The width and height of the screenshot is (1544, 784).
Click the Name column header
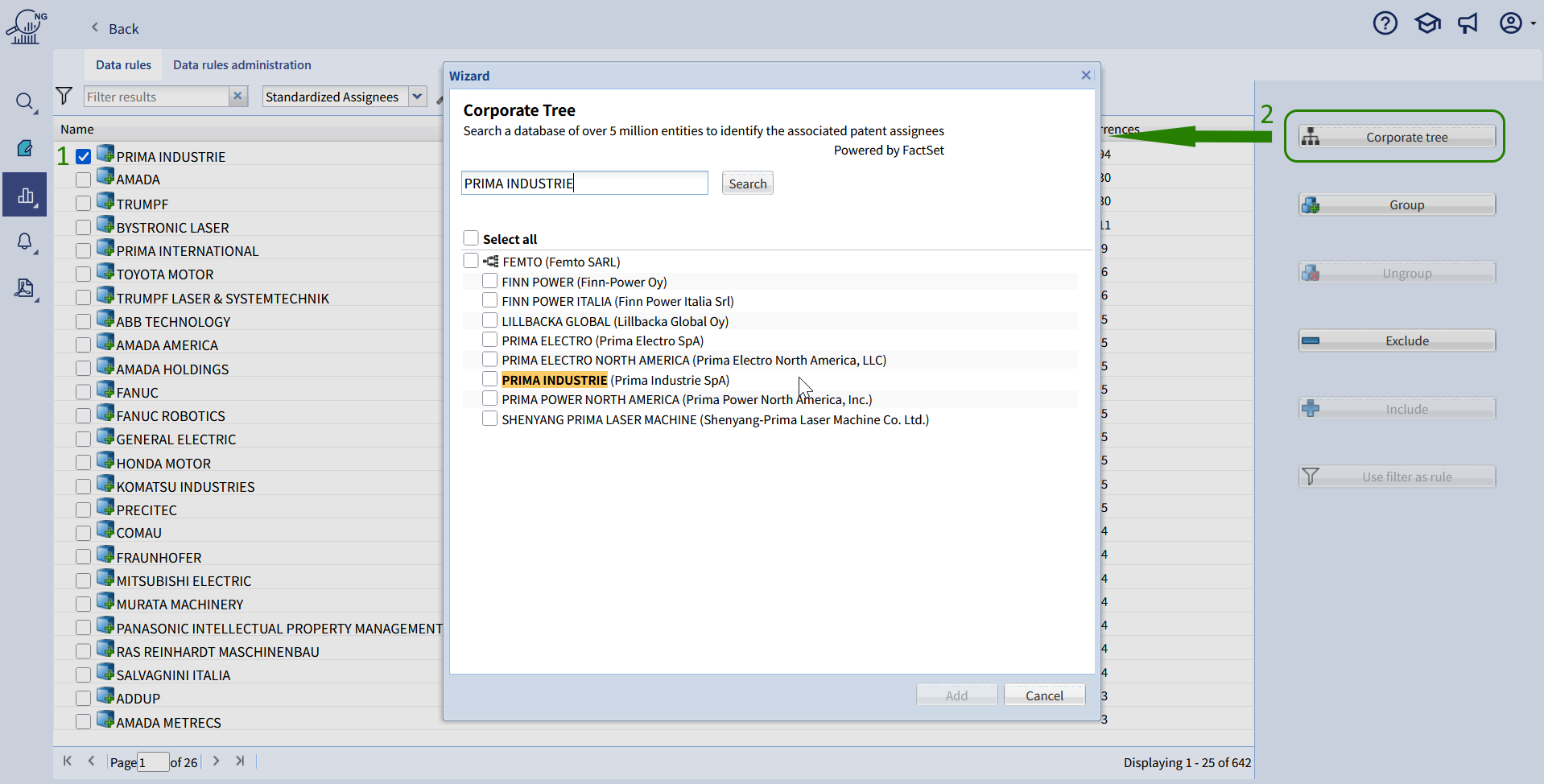click(77, 129)
